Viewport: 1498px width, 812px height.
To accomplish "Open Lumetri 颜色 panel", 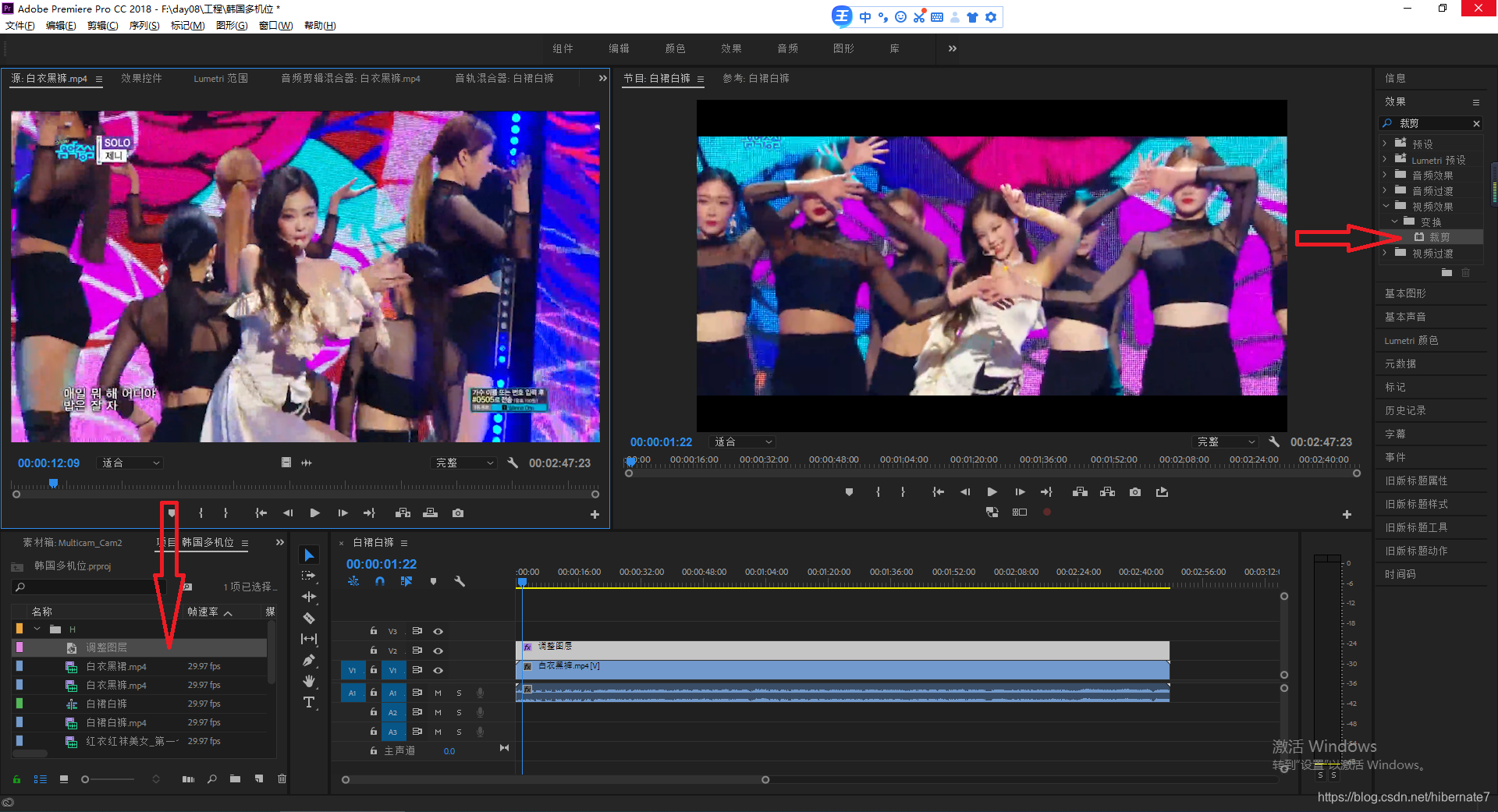I will (x=1411, y=340).
